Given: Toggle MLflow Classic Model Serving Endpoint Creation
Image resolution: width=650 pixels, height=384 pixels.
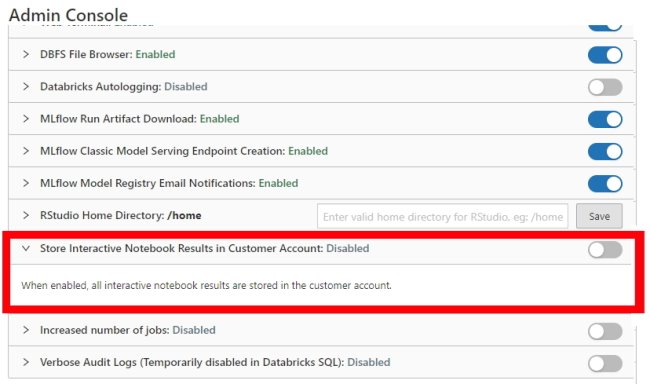Looking at the screenshot, I should [605, 151].
